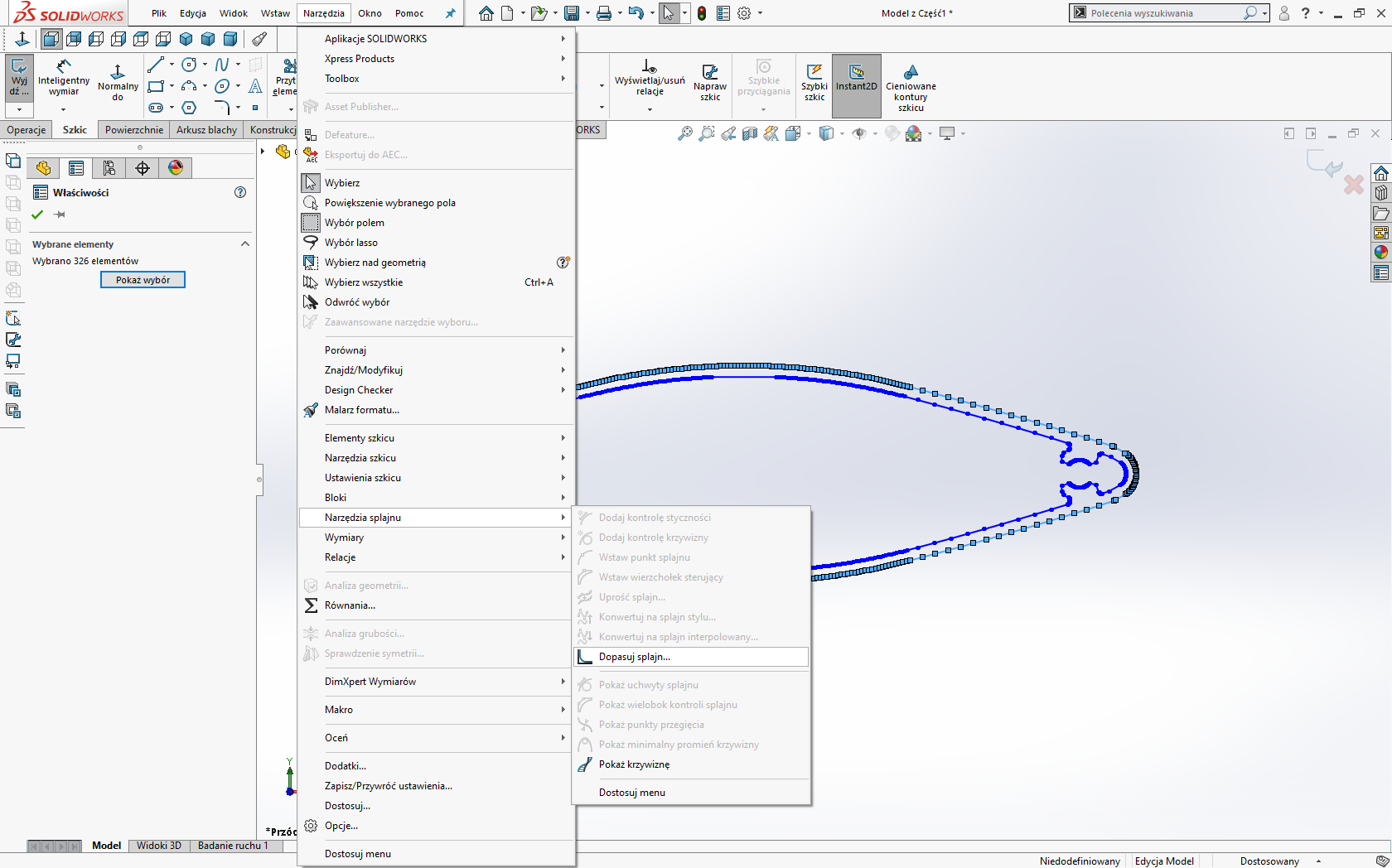Click Zoom to Fit magnifier icon
Screen dimensions: 1392x868
pyautogui.click(x=685, y=133)
